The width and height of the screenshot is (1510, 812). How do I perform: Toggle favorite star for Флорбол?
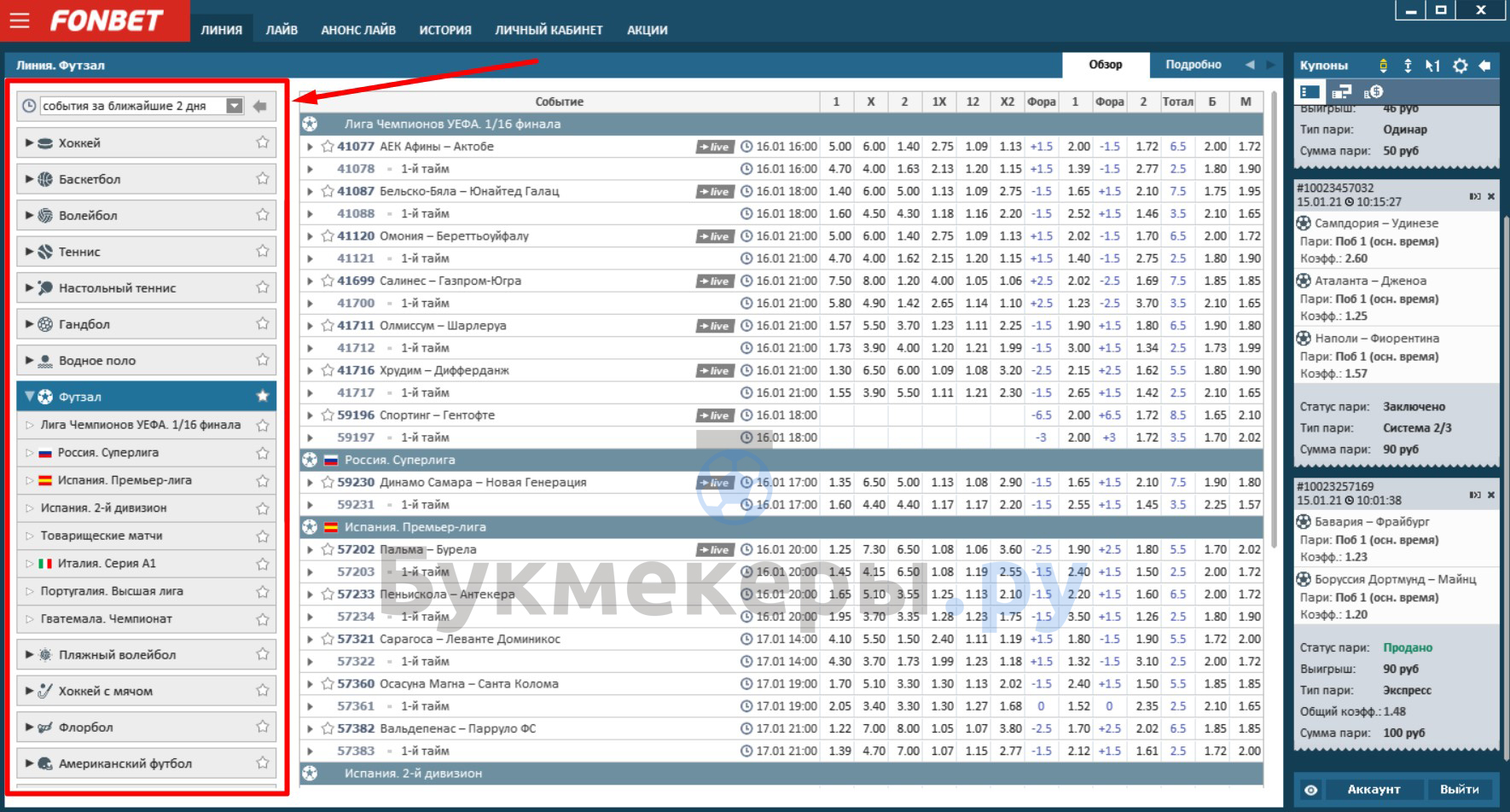[263, 727]
